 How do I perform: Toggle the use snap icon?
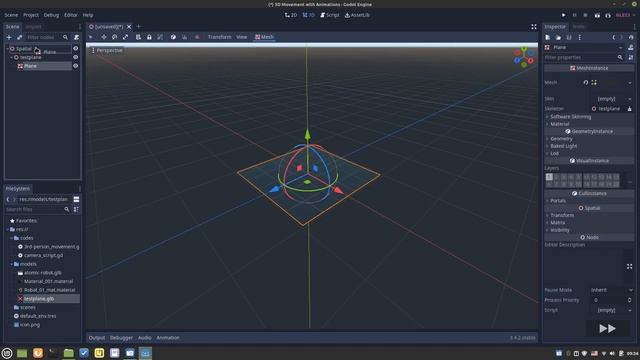pyautogui.click(x=184, y=37)
